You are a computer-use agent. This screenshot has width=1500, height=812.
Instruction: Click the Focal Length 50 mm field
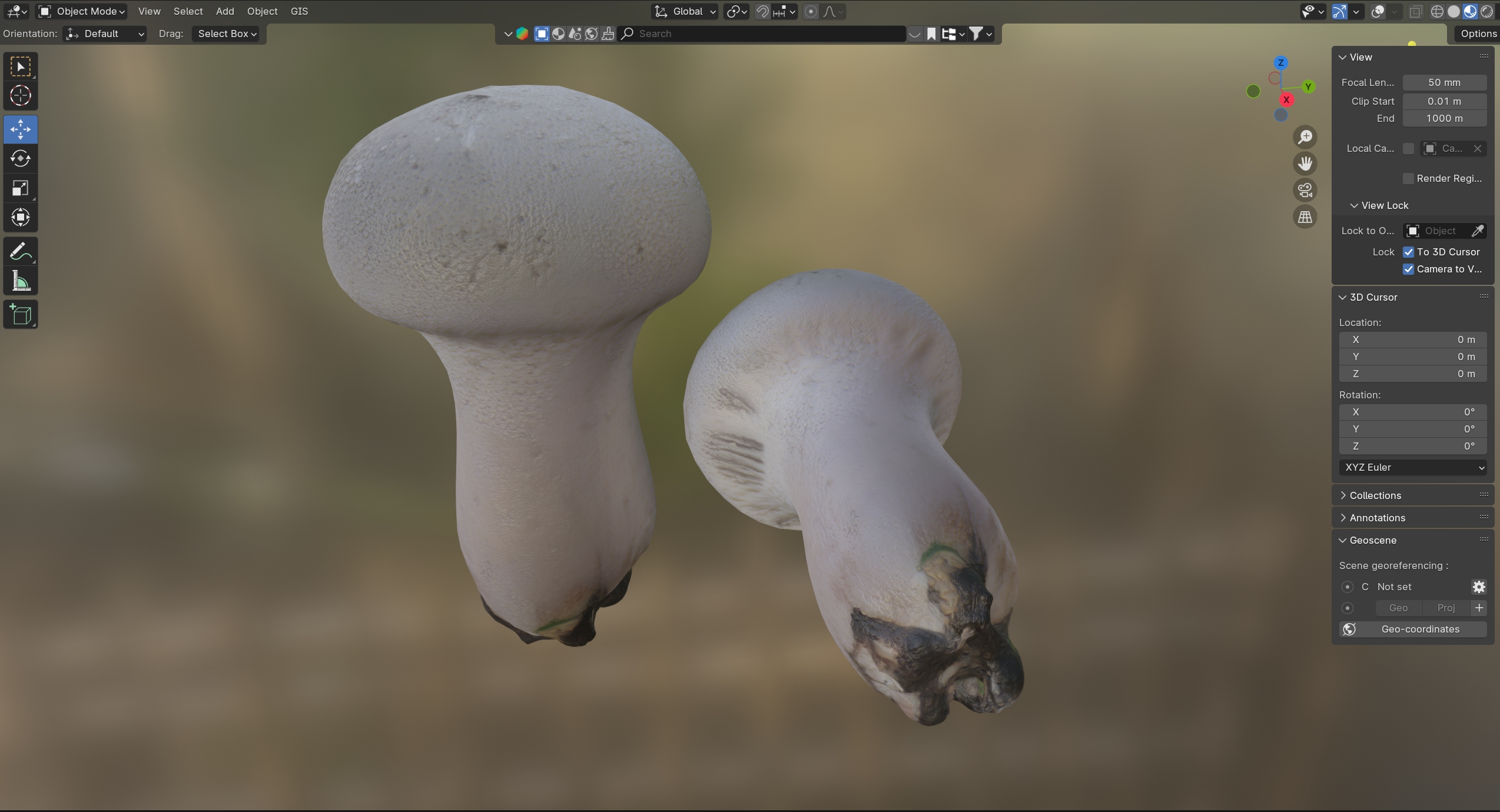click(x=1443, y=82)
